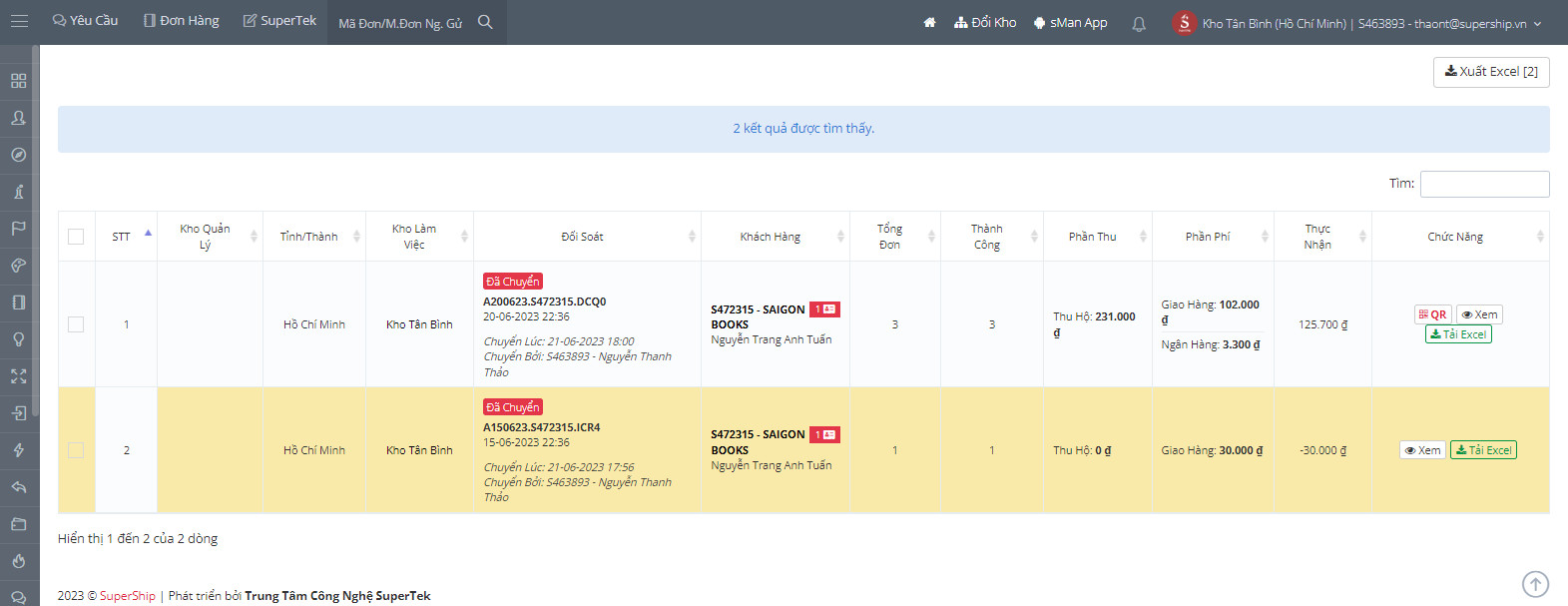Click the amount -30.000 đ in Thực Nhận
This screenshot has width=1568, height=606.
click(x=1322, y=450)
